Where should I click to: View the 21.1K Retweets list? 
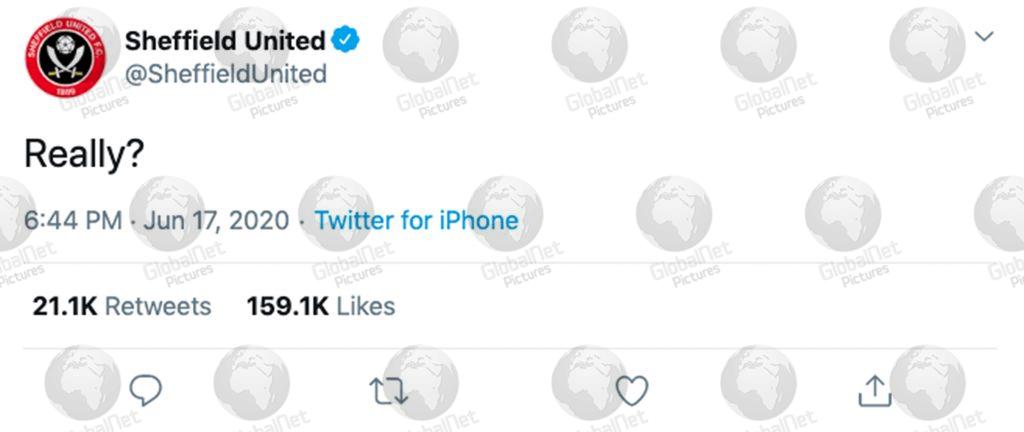(x=122, y=306)
